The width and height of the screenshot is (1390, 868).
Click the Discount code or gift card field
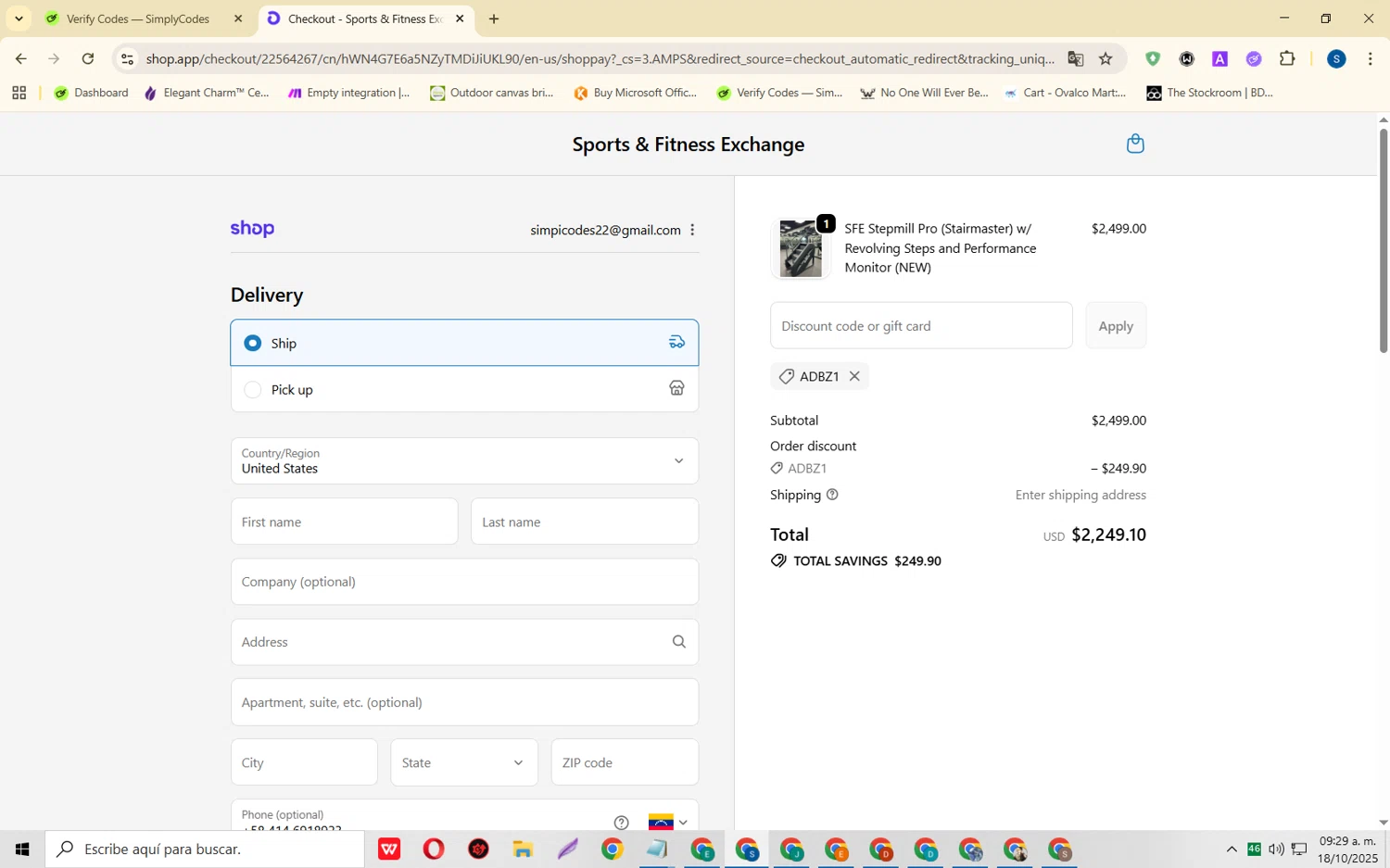point(921,326)
